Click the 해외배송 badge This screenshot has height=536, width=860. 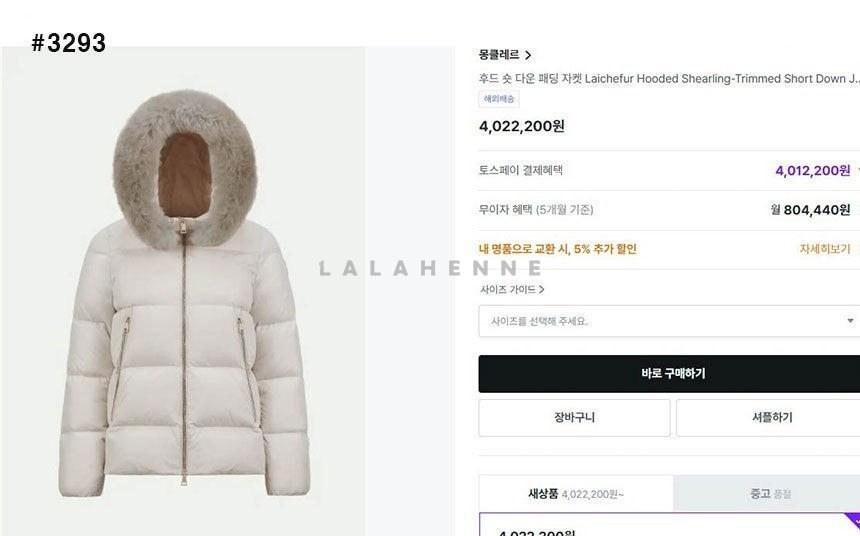[499, 99]
